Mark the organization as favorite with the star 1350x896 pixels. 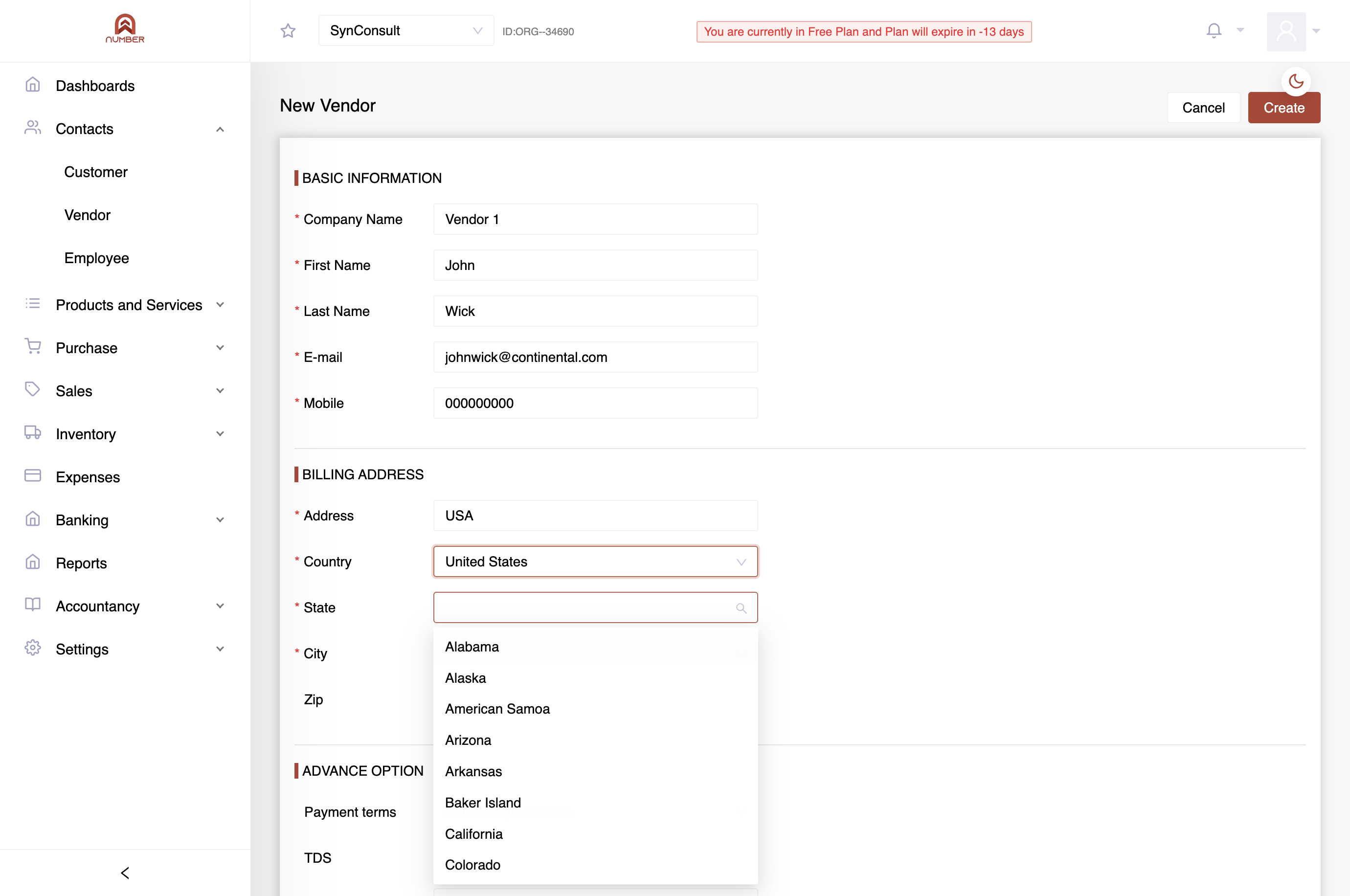coord(288,31)
